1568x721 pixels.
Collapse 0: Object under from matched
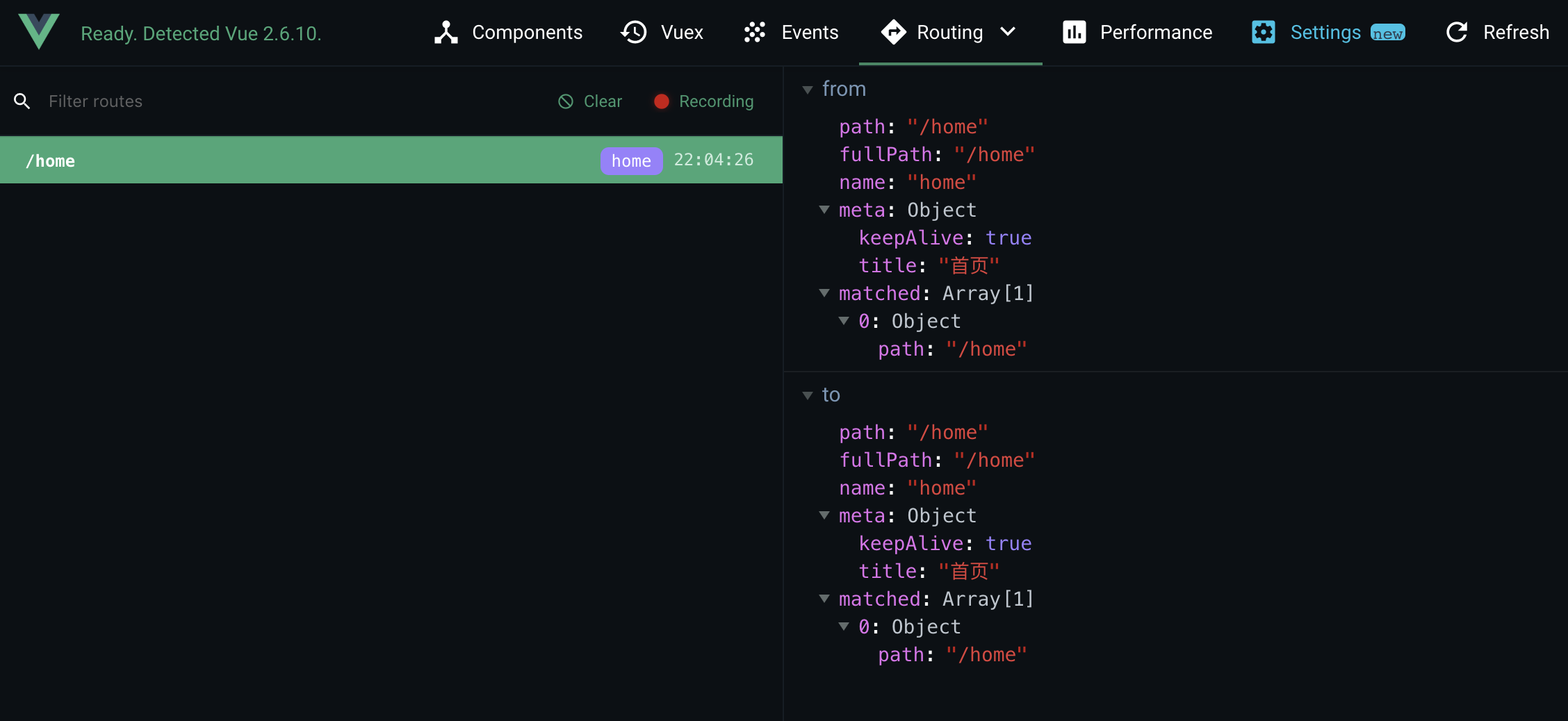[x=844, y=321]
